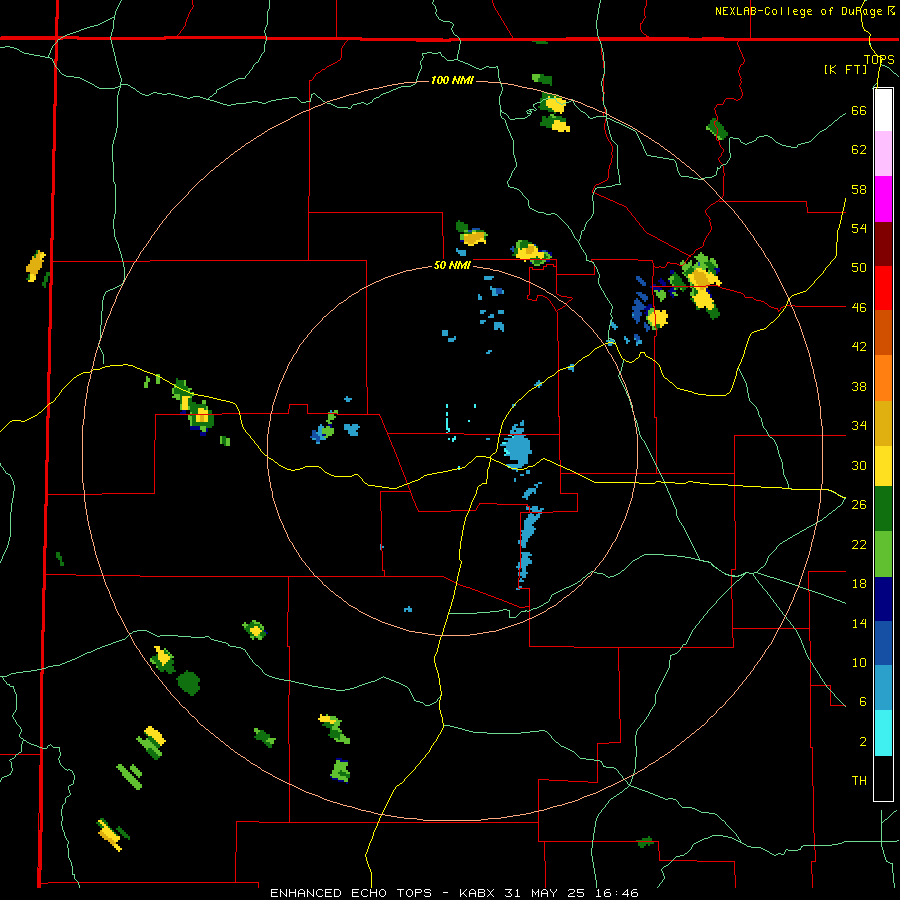Click the dark orange 42-46 legend swatch

pos(883,332)
